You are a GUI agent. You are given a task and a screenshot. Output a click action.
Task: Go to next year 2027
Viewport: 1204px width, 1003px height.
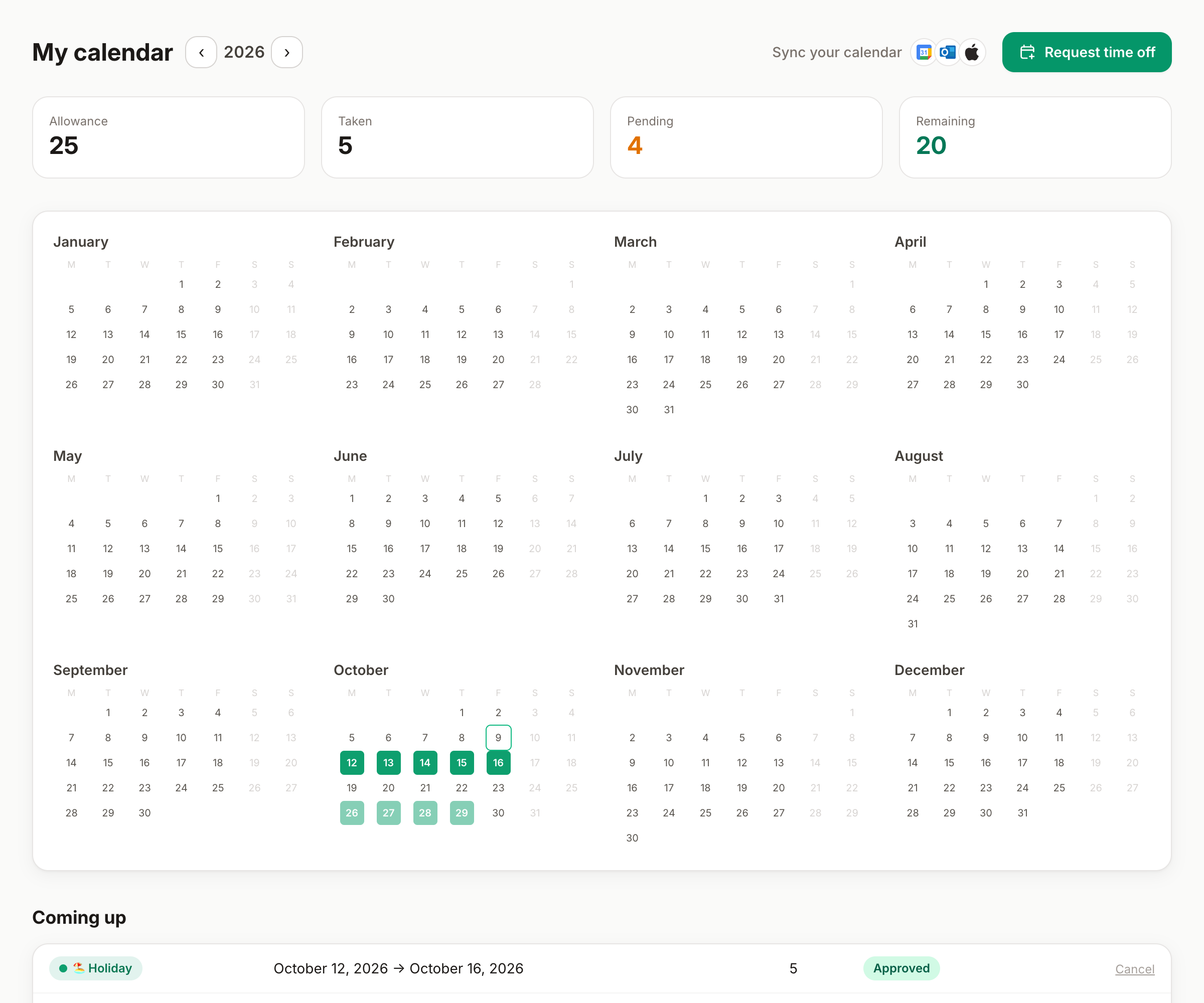tap(286, 52)
